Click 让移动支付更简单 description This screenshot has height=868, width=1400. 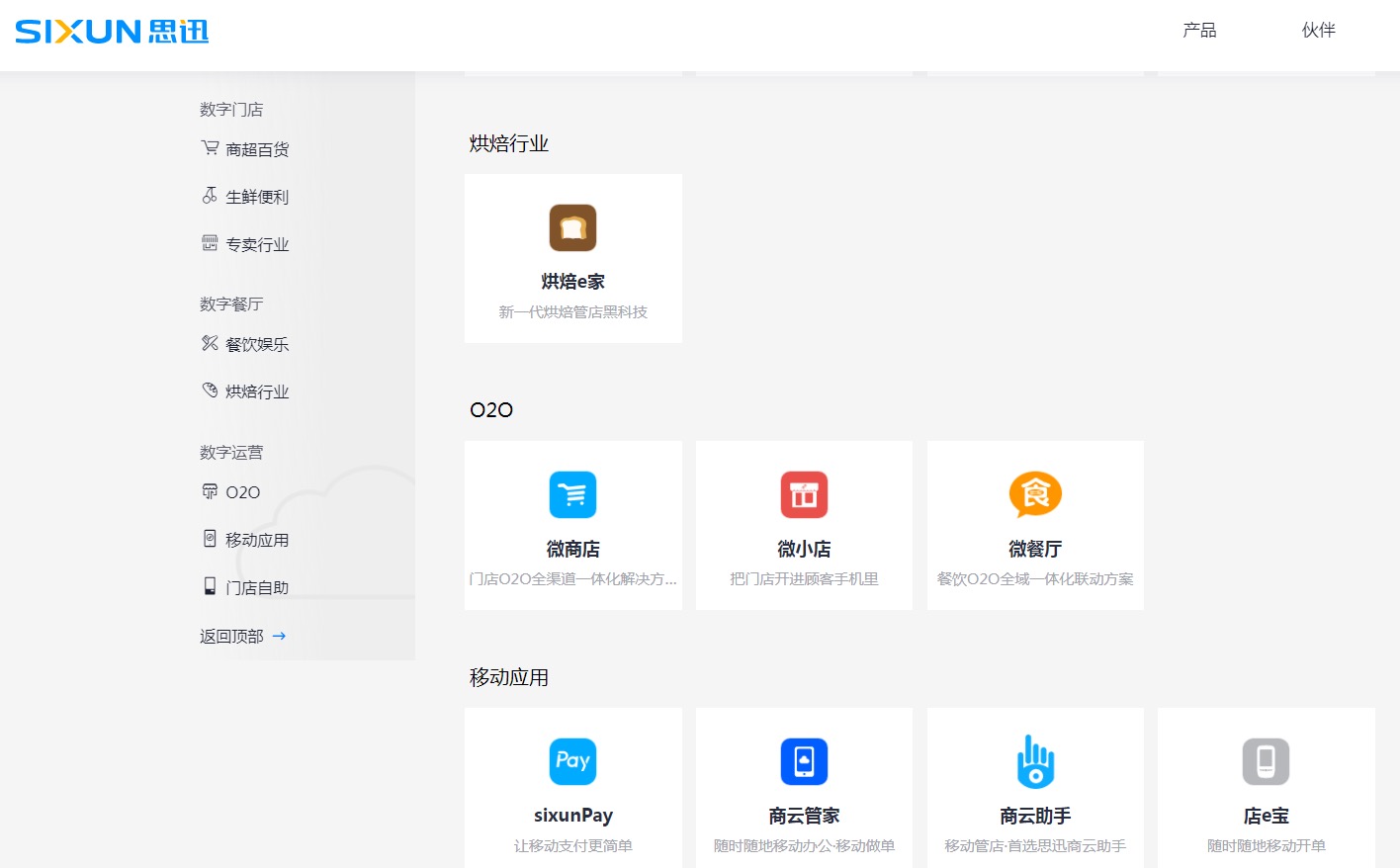coord(573,845)
